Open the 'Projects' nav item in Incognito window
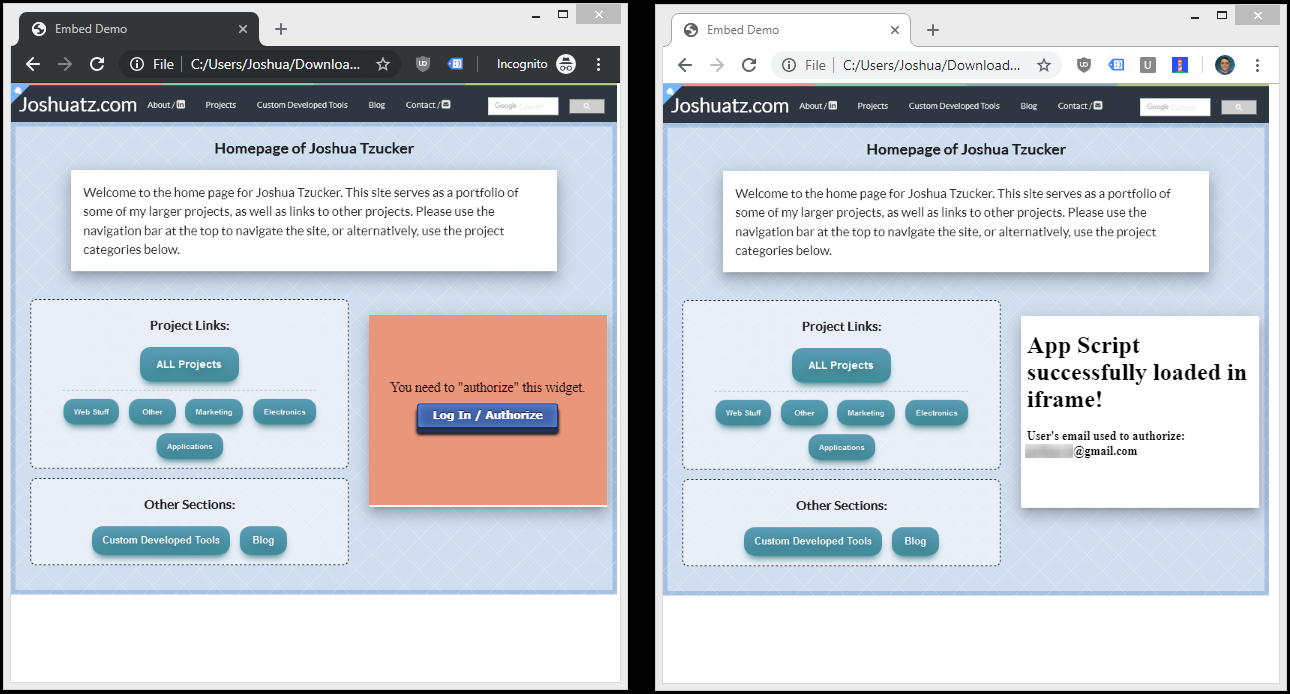This screenshot has height=694, width=1290. click(220, 105)
